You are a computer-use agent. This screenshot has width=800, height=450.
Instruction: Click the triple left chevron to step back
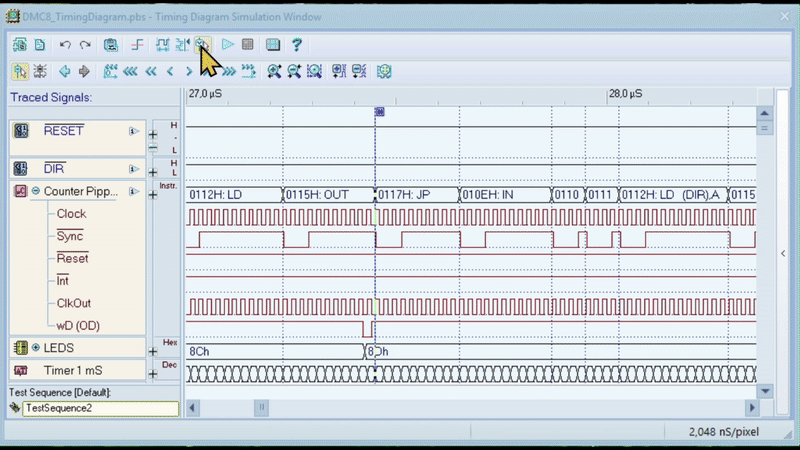click(130, 71)
